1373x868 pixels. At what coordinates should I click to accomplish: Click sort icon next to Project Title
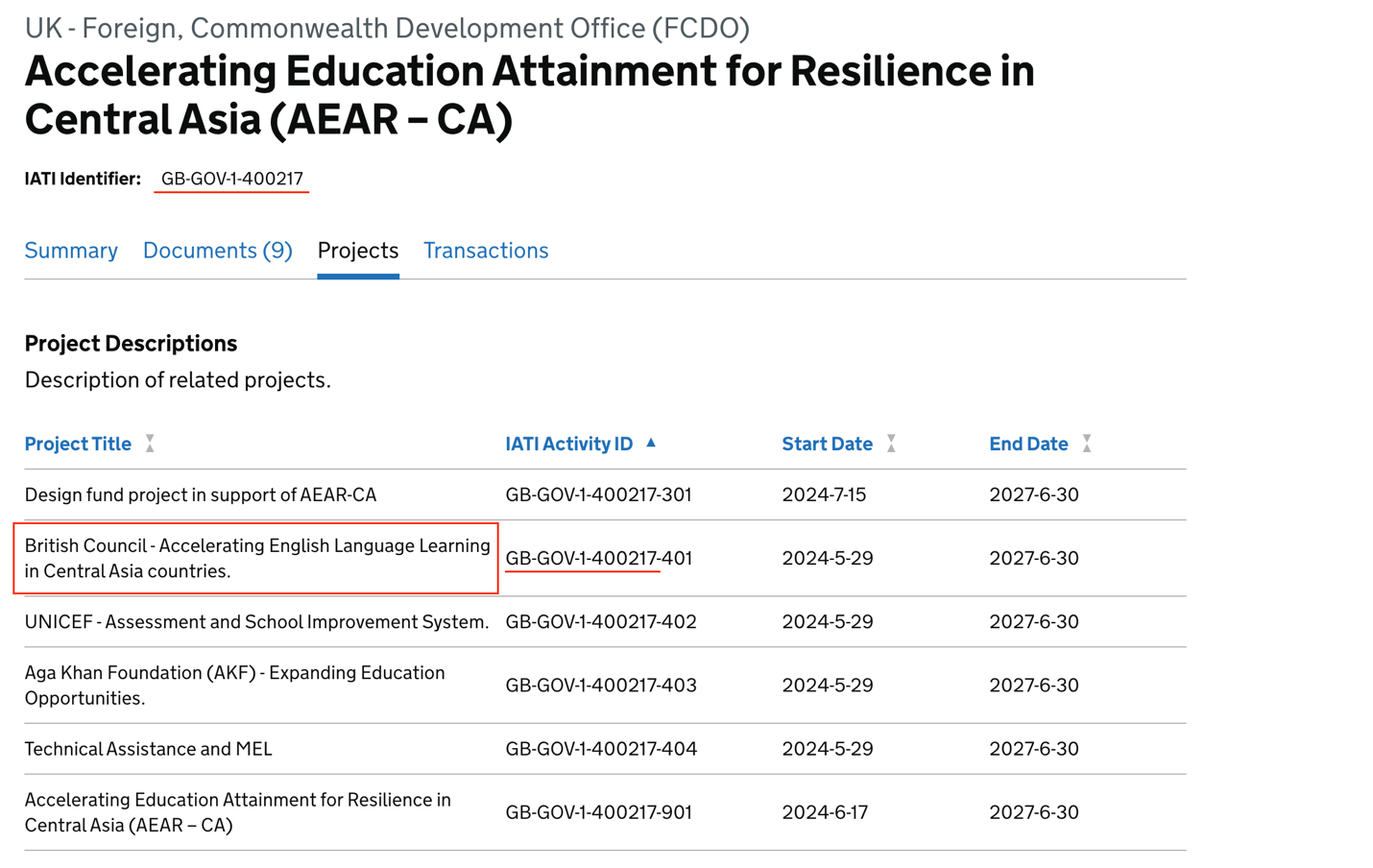tap(150, 444)
